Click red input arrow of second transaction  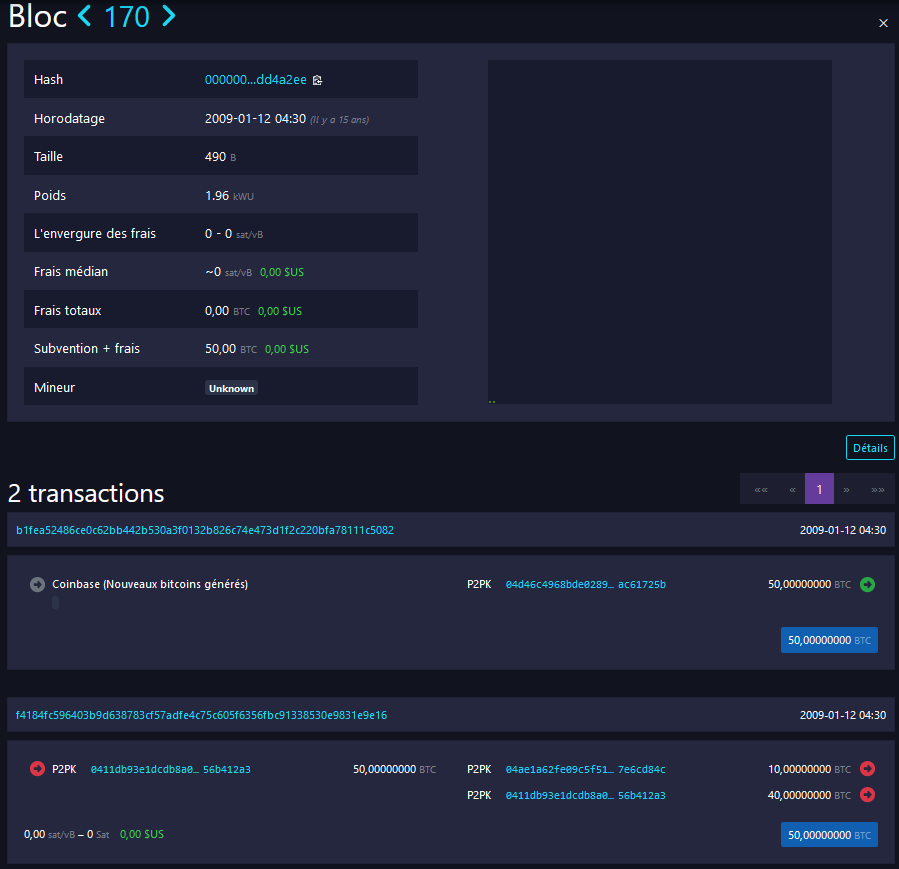(37, 769)
